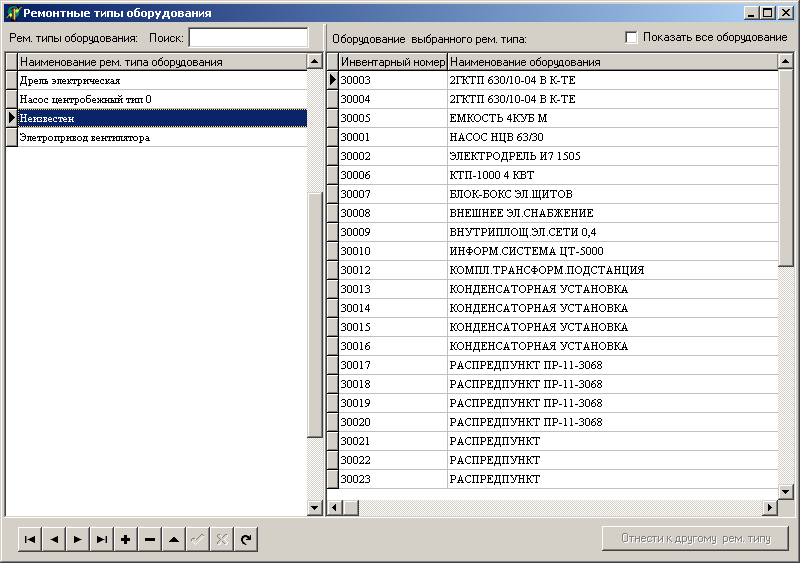The image size is (800, 563).
Task: Cancel edit with X navigator button
Action: click(222, 539)
